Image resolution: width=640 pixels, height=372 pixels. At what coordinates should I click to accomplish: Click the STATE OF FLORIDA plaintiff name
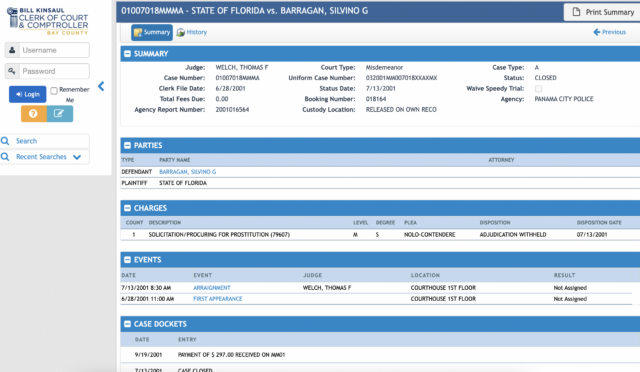point(183,183)
